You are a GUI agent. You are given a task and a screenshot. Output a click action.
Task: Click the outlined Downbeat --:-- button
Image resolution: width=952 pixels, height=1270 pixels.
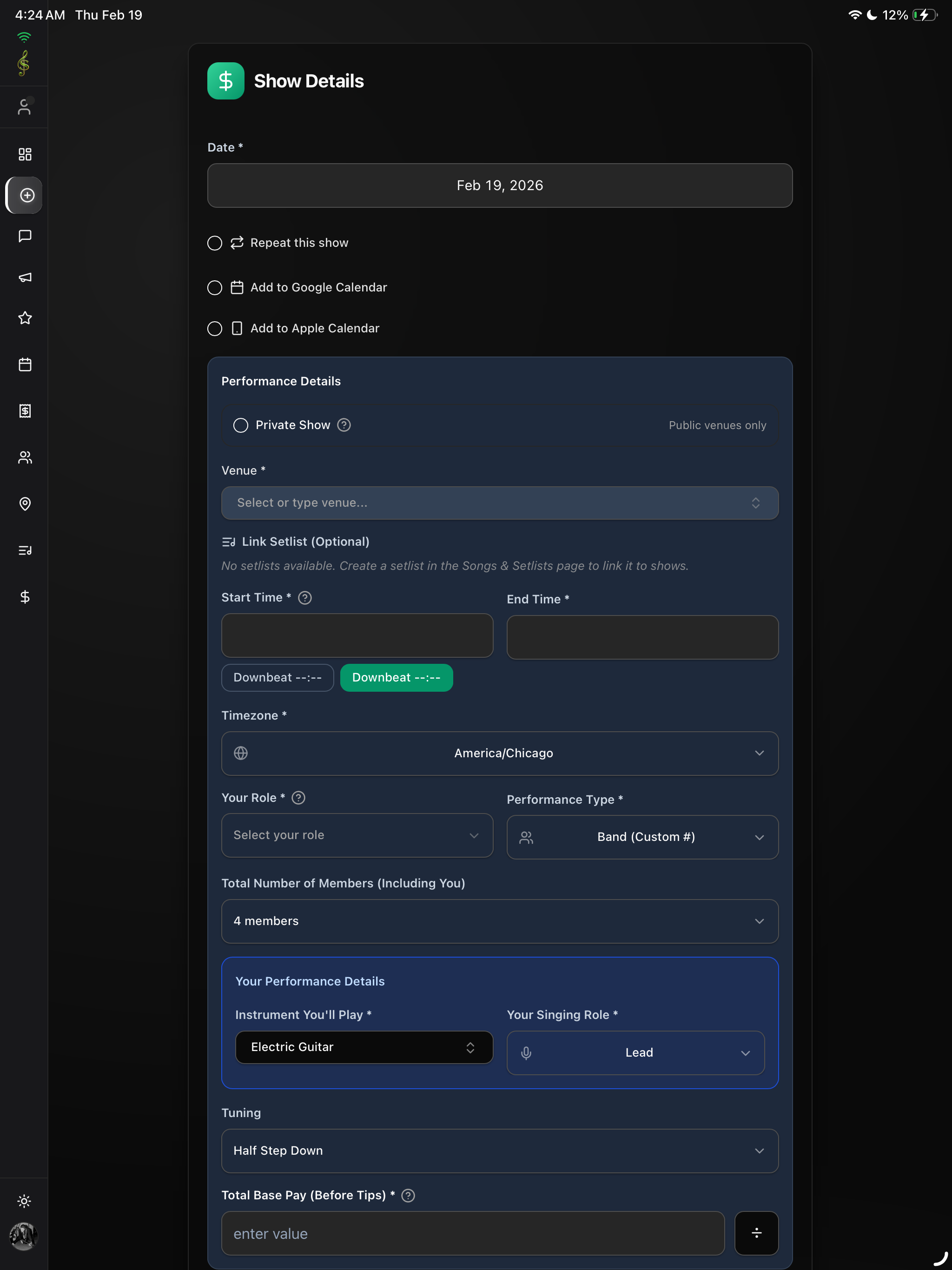(278, 677)
